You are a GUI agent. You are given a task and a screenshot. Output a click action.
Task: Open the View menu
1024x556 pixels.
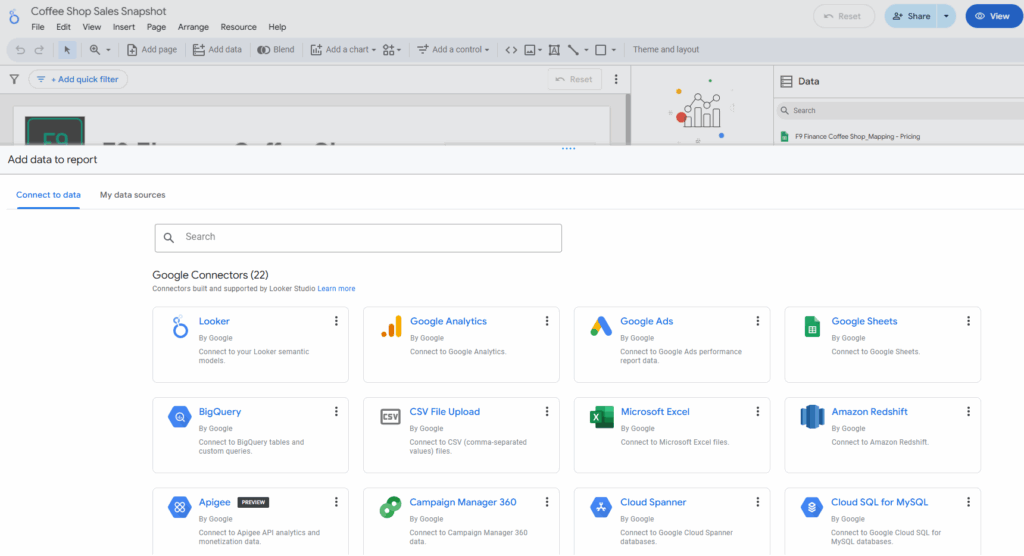[91, 27]
